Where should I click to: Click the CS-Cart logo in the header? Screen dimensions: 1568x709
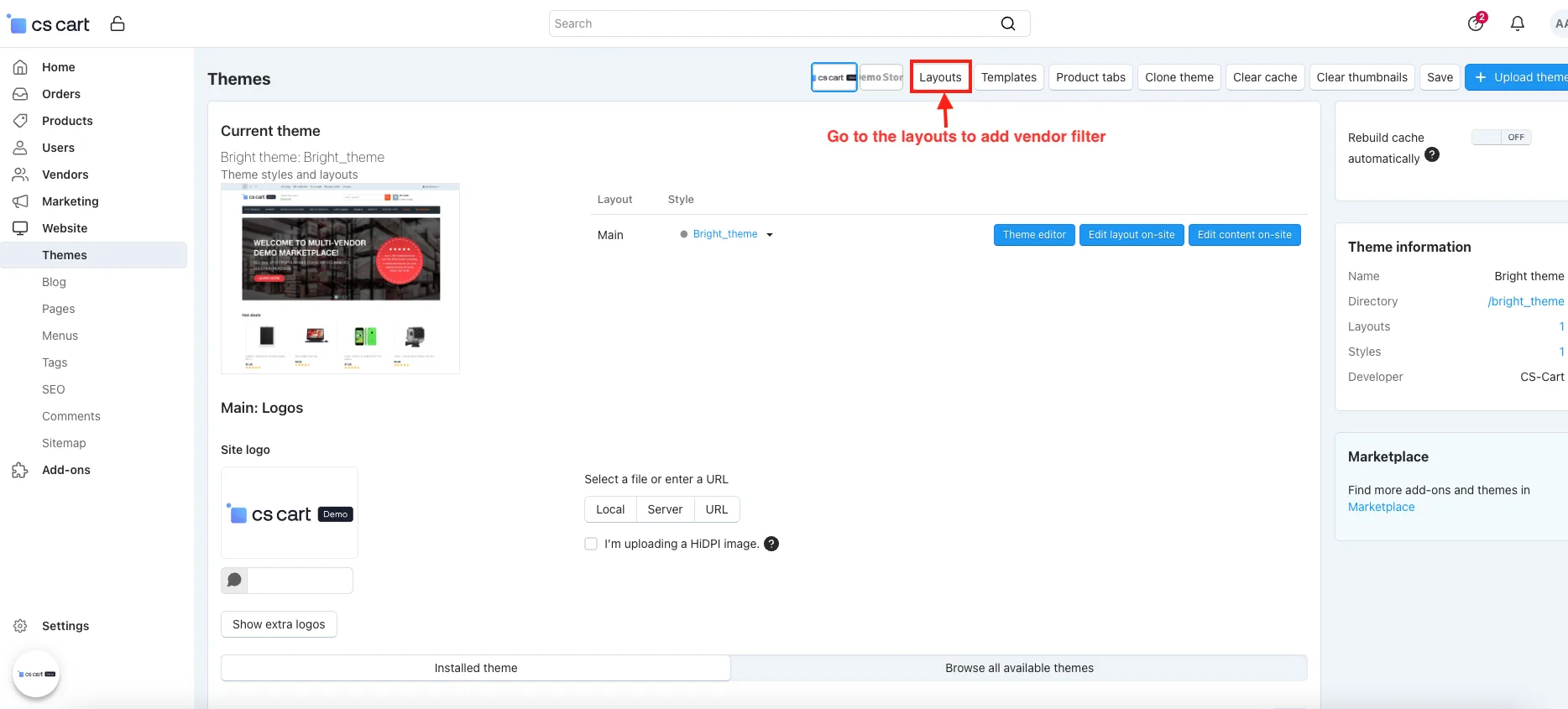click(49, 24)
